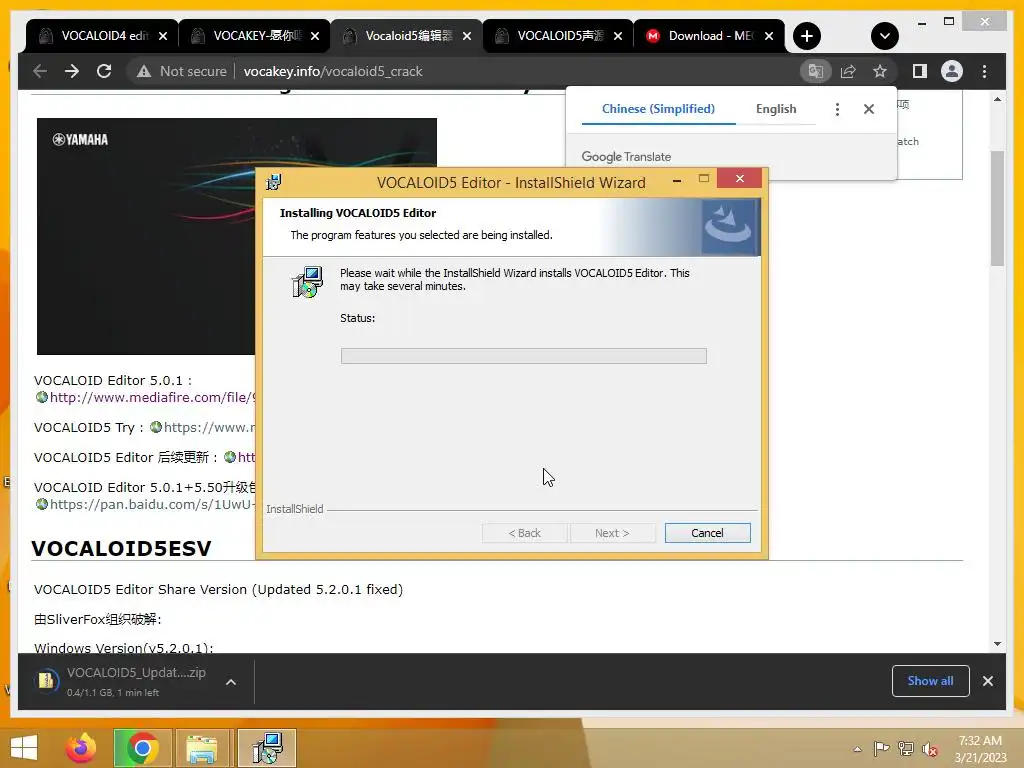The height and width of the screenshot is (768, 1024).
Task: Click the installer icon in the taskbar
Action: pyautogui.click(x=267, y=748)
